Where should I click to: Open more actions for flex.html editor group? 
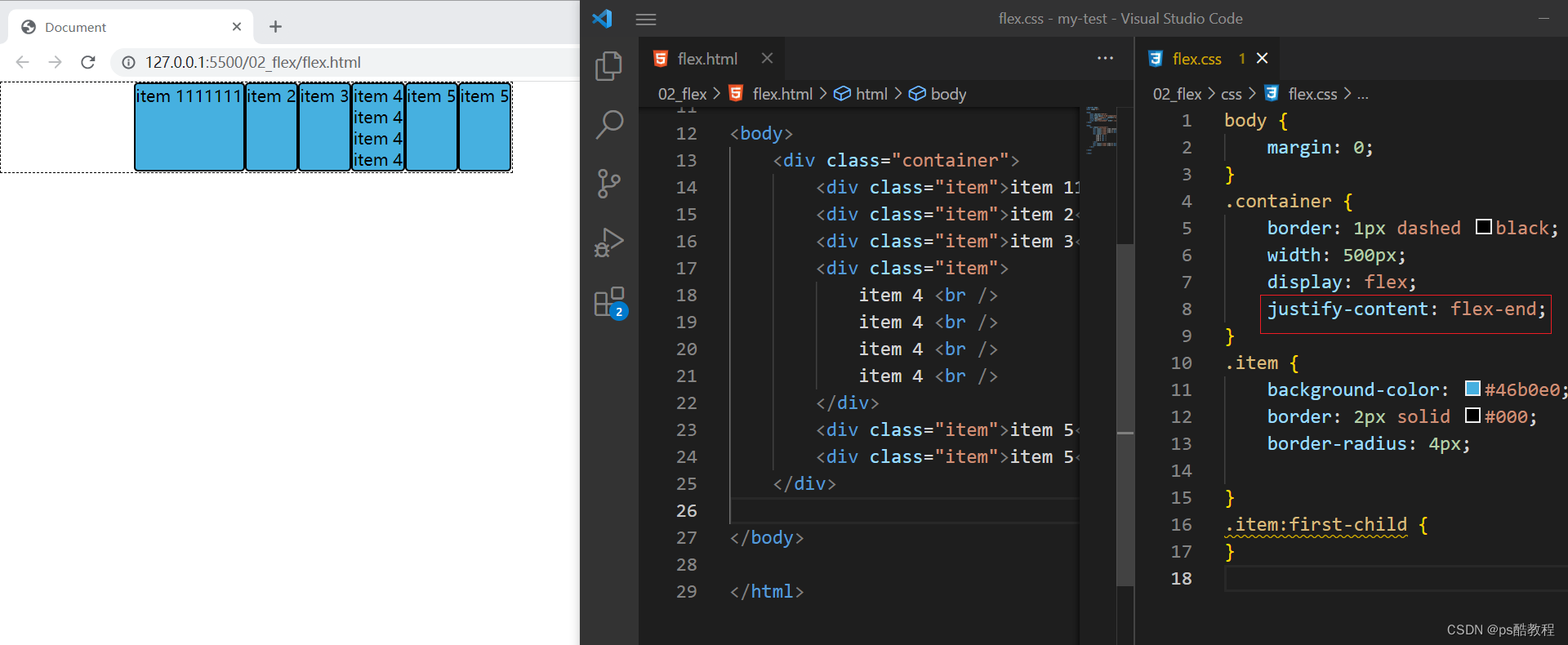[1105, 58]
